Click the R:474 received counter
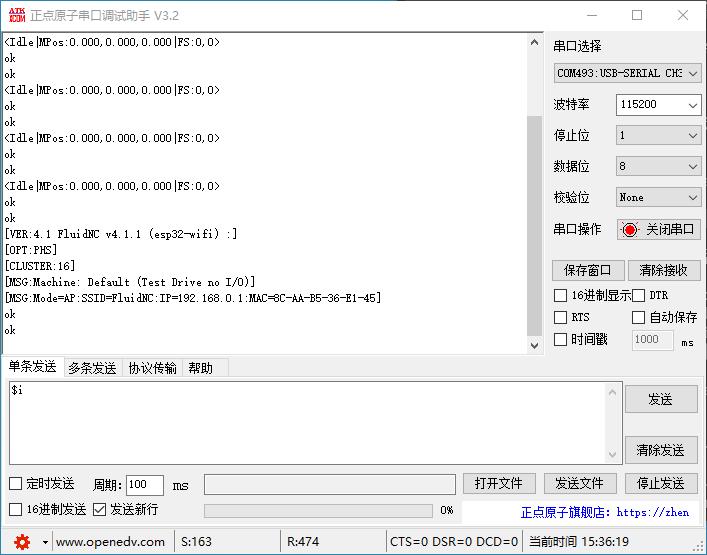The width and height of the screenshot is (707, 555). (303, 541)
